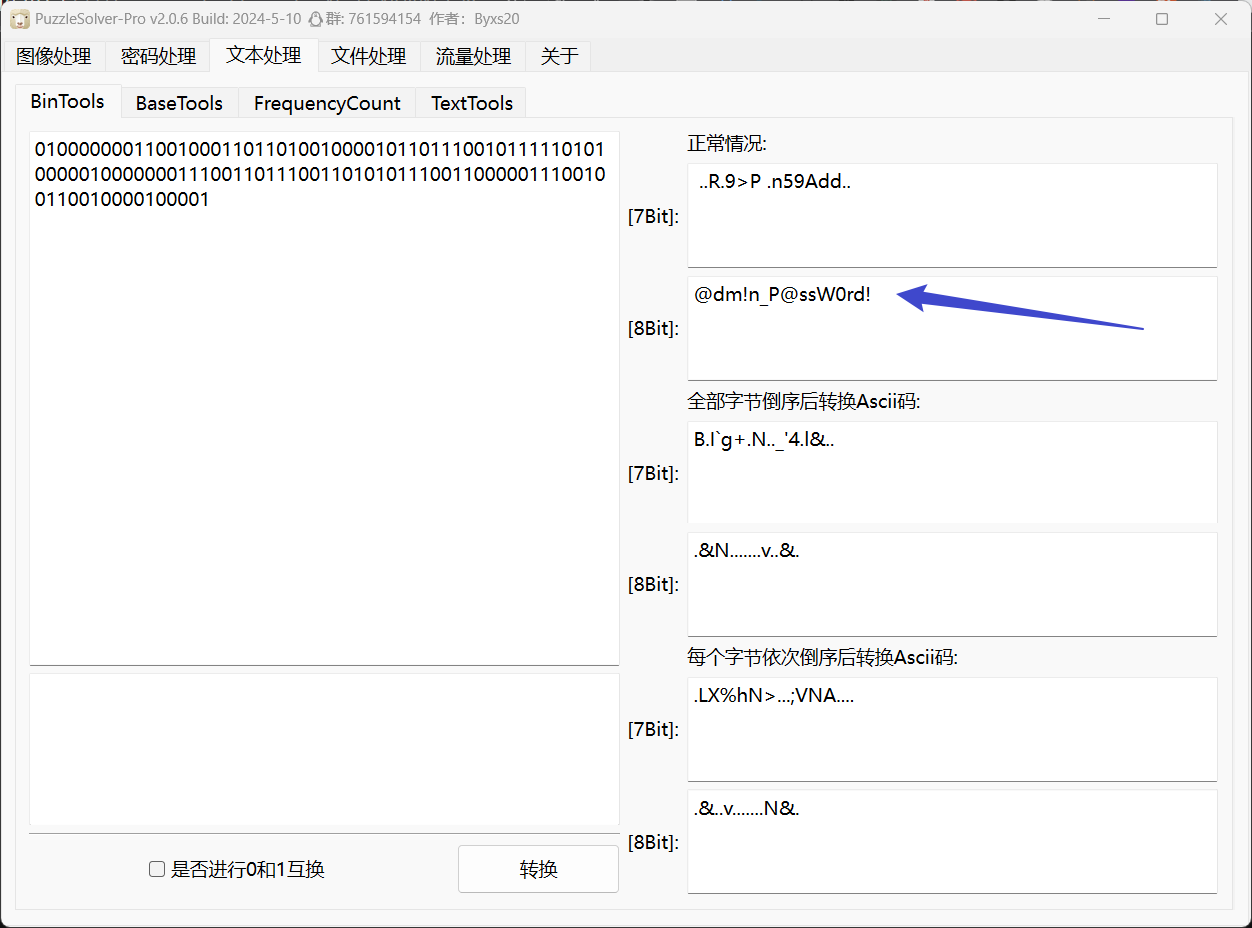
Task: Enable the 是否进行0和1互换 checkbox
Action: click(x=157, y=869)
